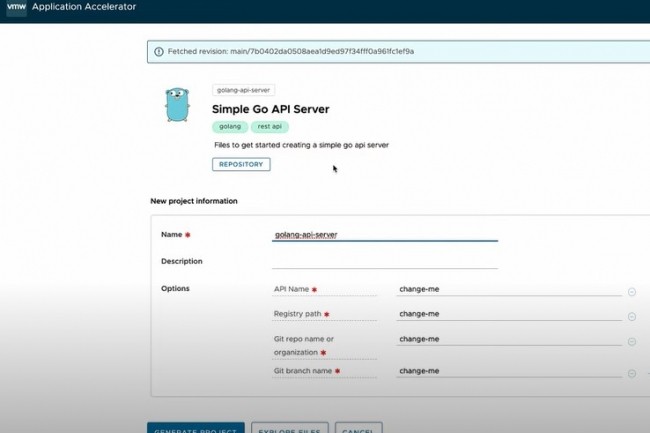Screen dimensions: 650x433
Task: Edit the Git branch name value field
Action: click(509, 371)
